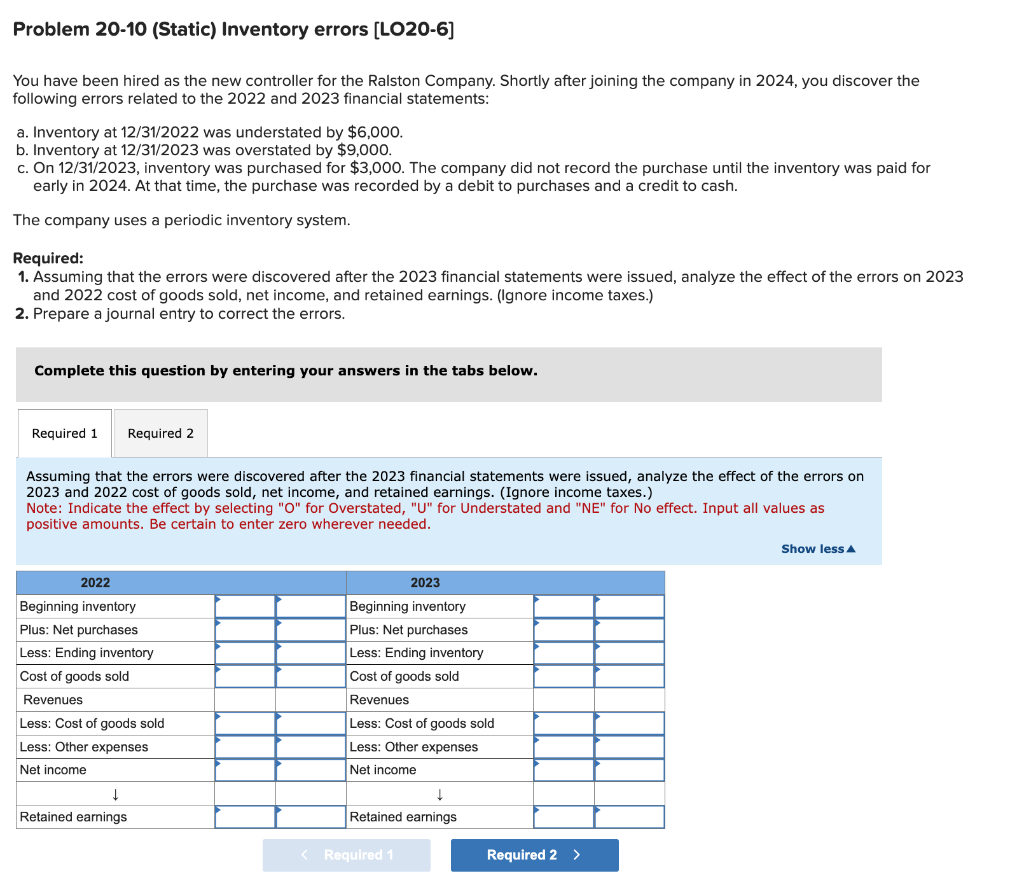Image resolution: width=1024 pixels, height=878 pixels.
Task: Open the 2022 Beginning inventory effect dropdown
Action: point(244,606)
